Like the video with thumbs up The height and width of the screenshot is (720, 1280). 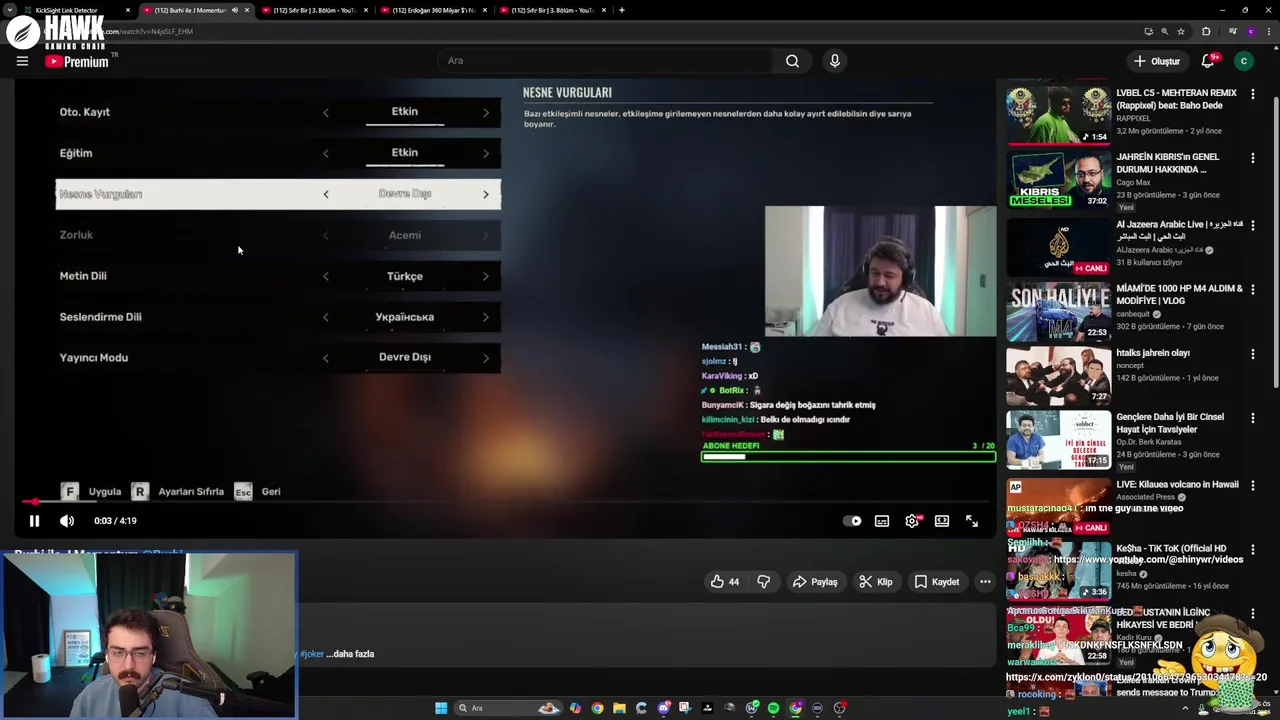click(725, 582)
